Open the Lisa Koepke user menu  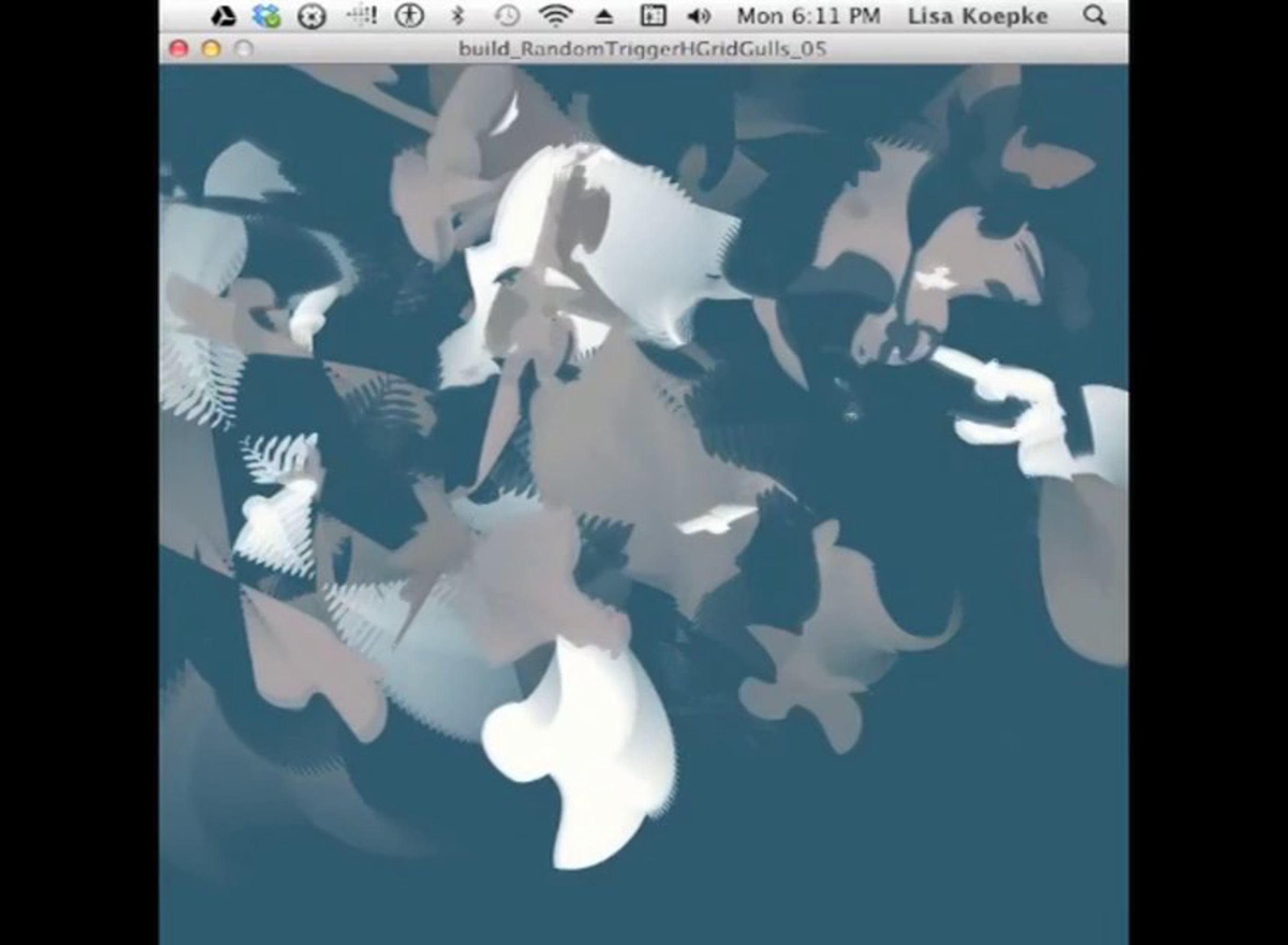[978, 16]
